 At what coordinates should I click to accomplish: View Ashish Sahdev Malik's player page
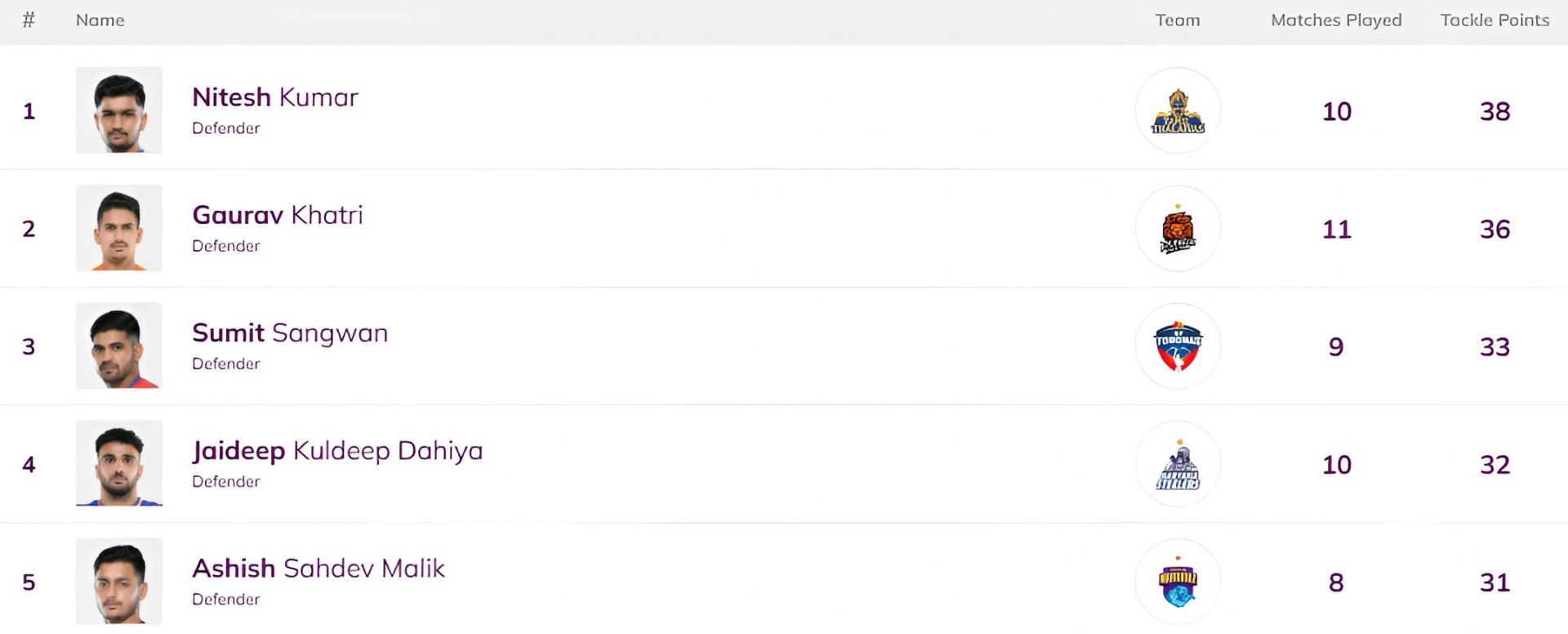[318, 568]
